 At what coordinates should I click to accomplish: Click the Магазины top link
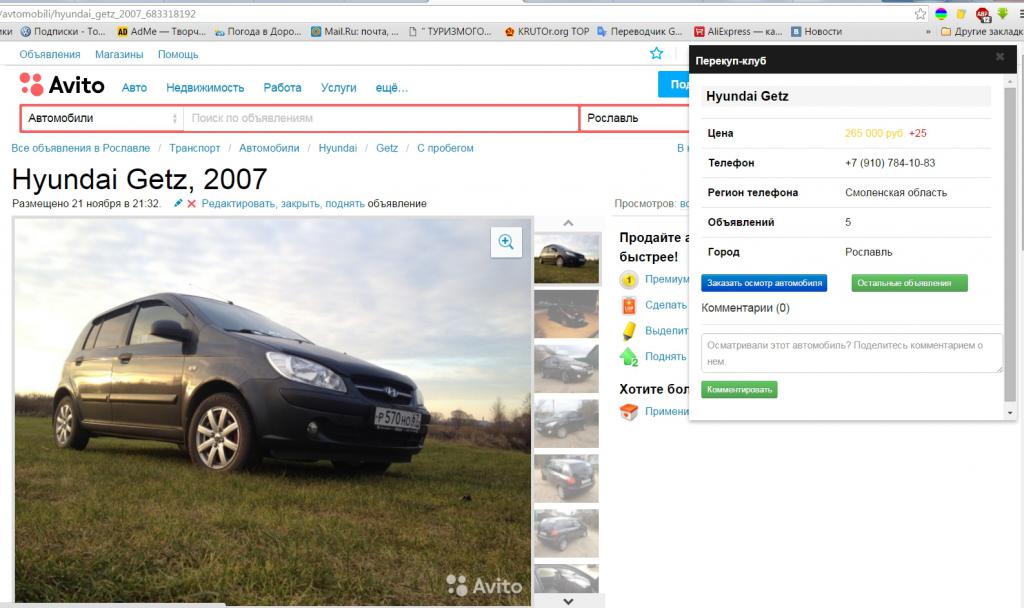coord(119,54)
